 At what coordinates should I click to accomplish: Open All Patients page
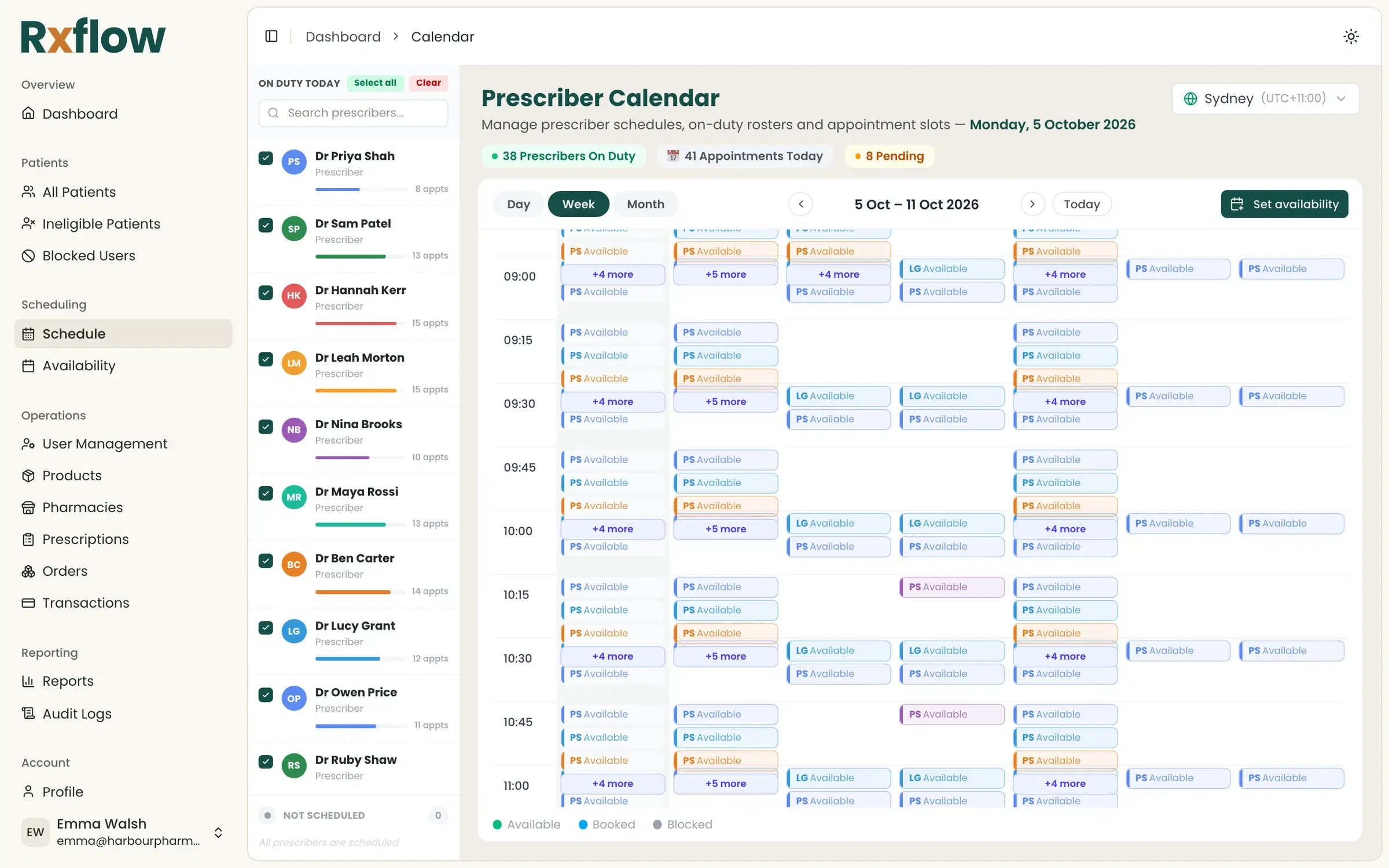click(123, 192)
